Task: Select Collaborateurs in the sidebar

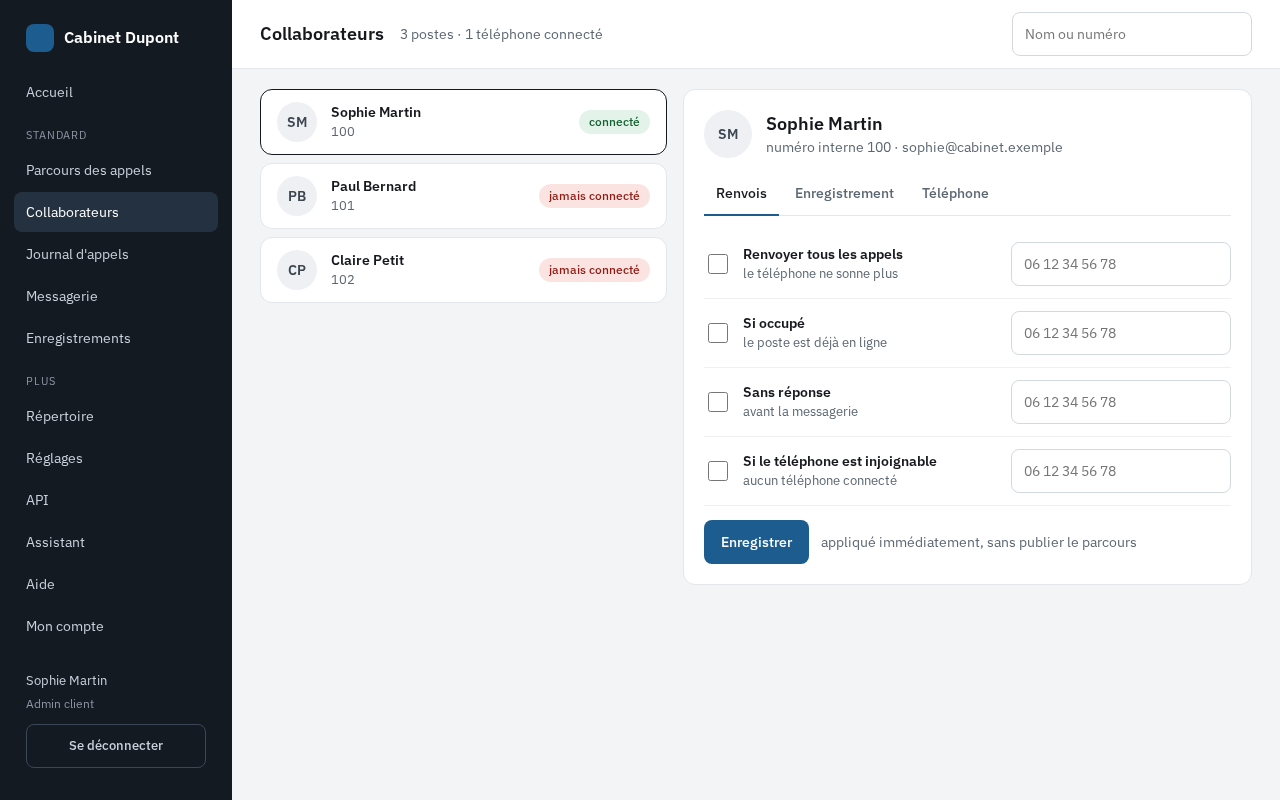Action: [116, 212]
